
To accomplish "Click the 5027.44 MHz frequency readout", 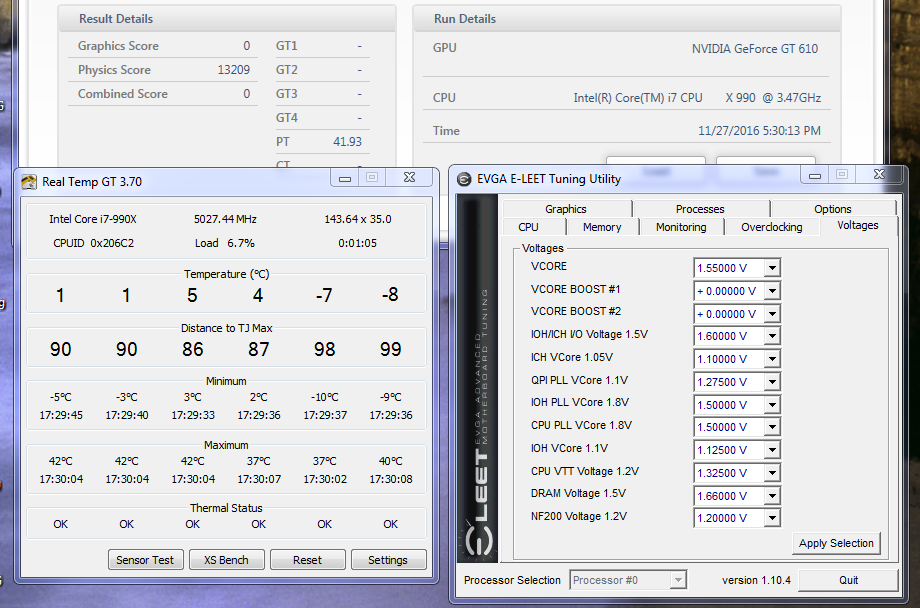I will (225, 219).
